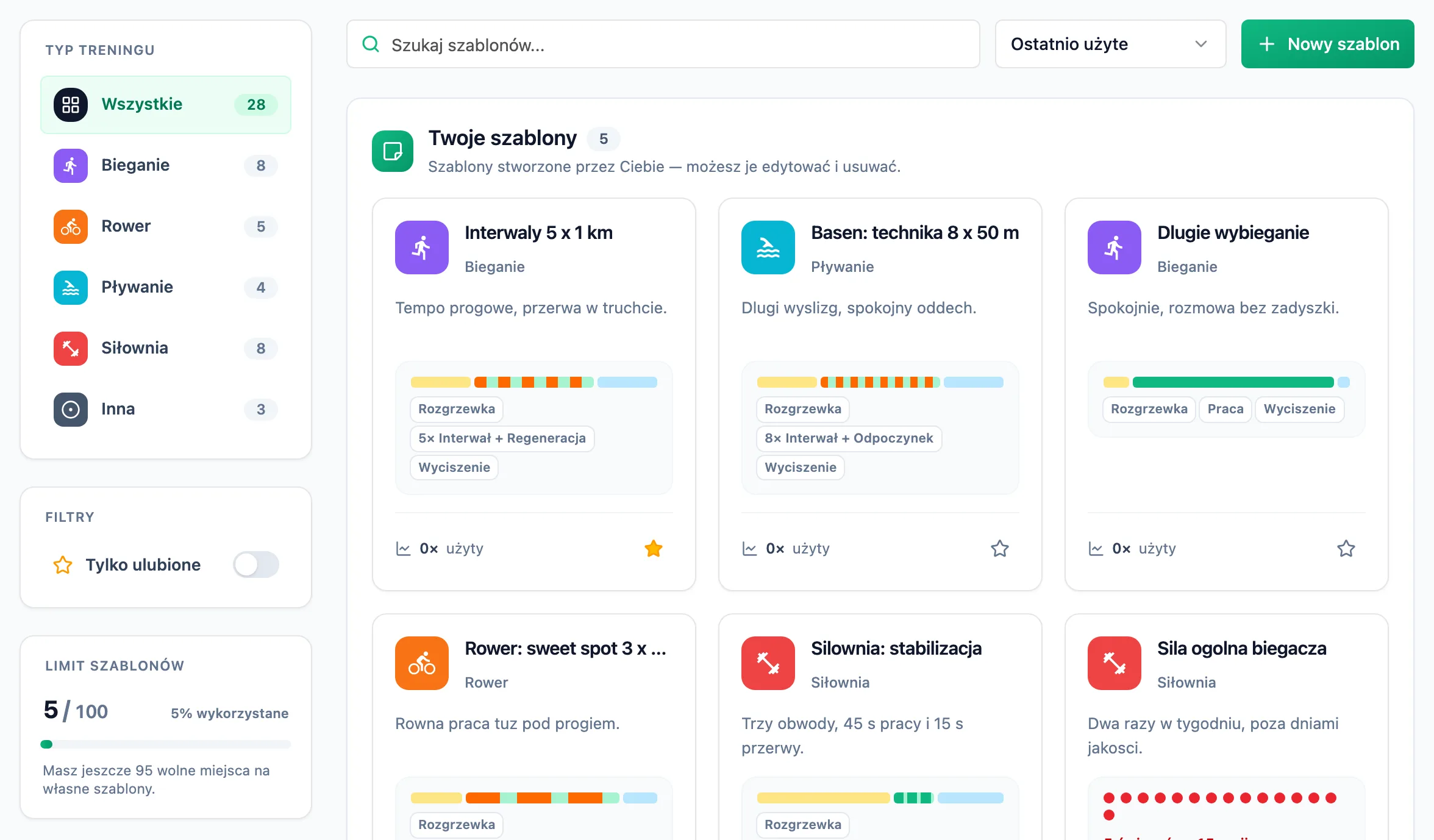Create a template with Nowy szablon

(x=1328, y=44)
